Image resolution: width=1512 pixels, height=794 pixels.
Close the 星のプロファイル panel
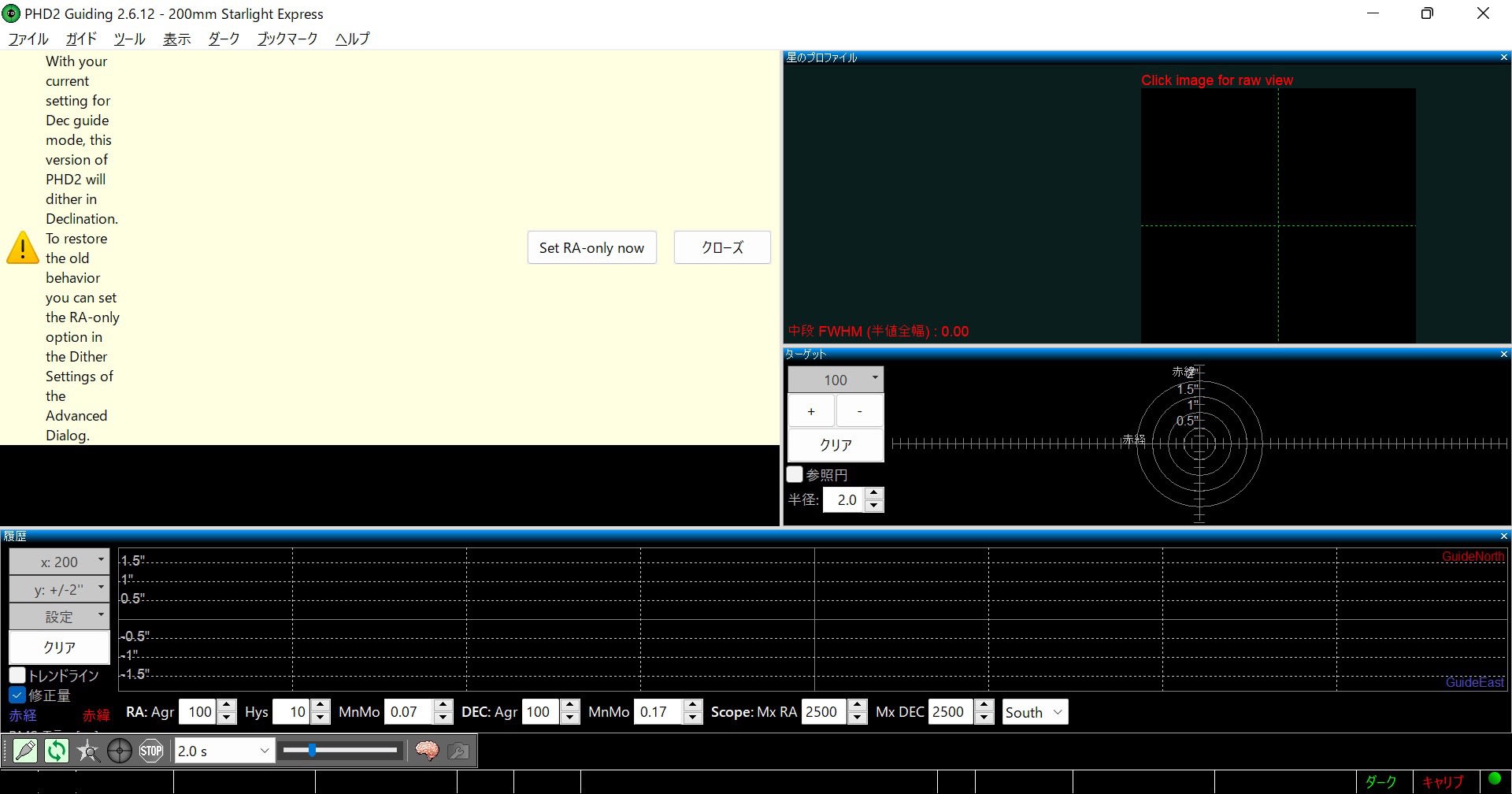pyautogui.click(x=1503, y=58)
